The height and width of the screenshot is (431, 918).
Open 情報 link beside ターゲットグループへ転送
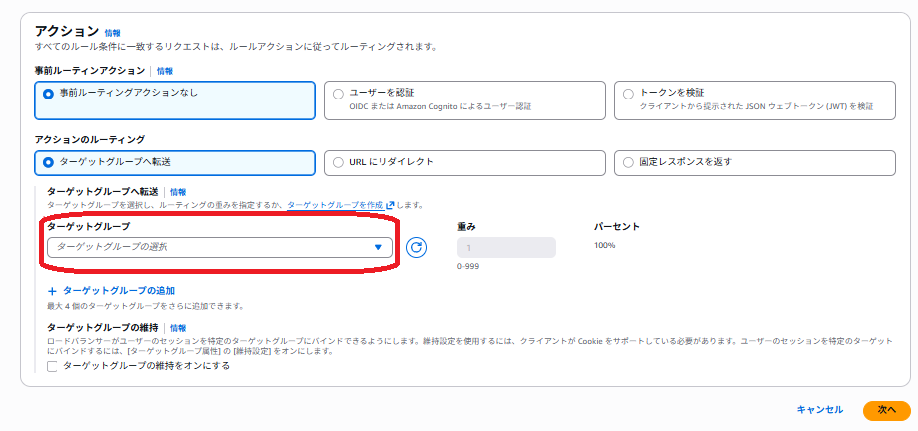(x=179, y=191)
